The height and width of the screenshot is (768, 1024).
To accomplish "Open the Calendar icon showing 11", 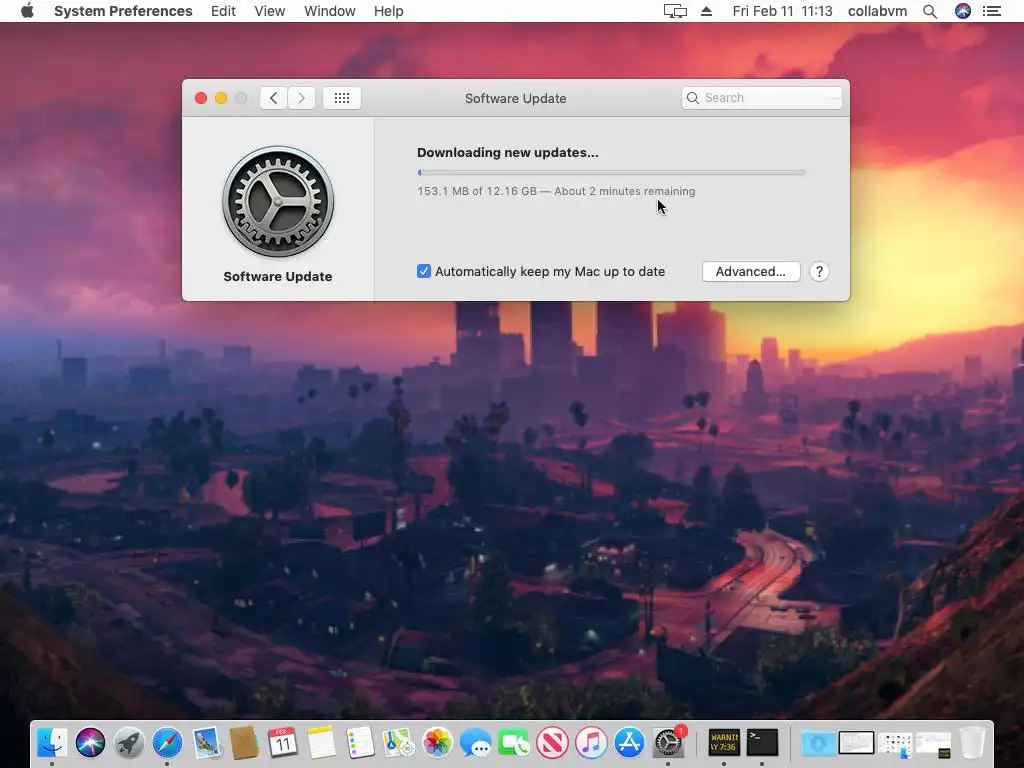I will pyautogui.click(x=283, y=743).
